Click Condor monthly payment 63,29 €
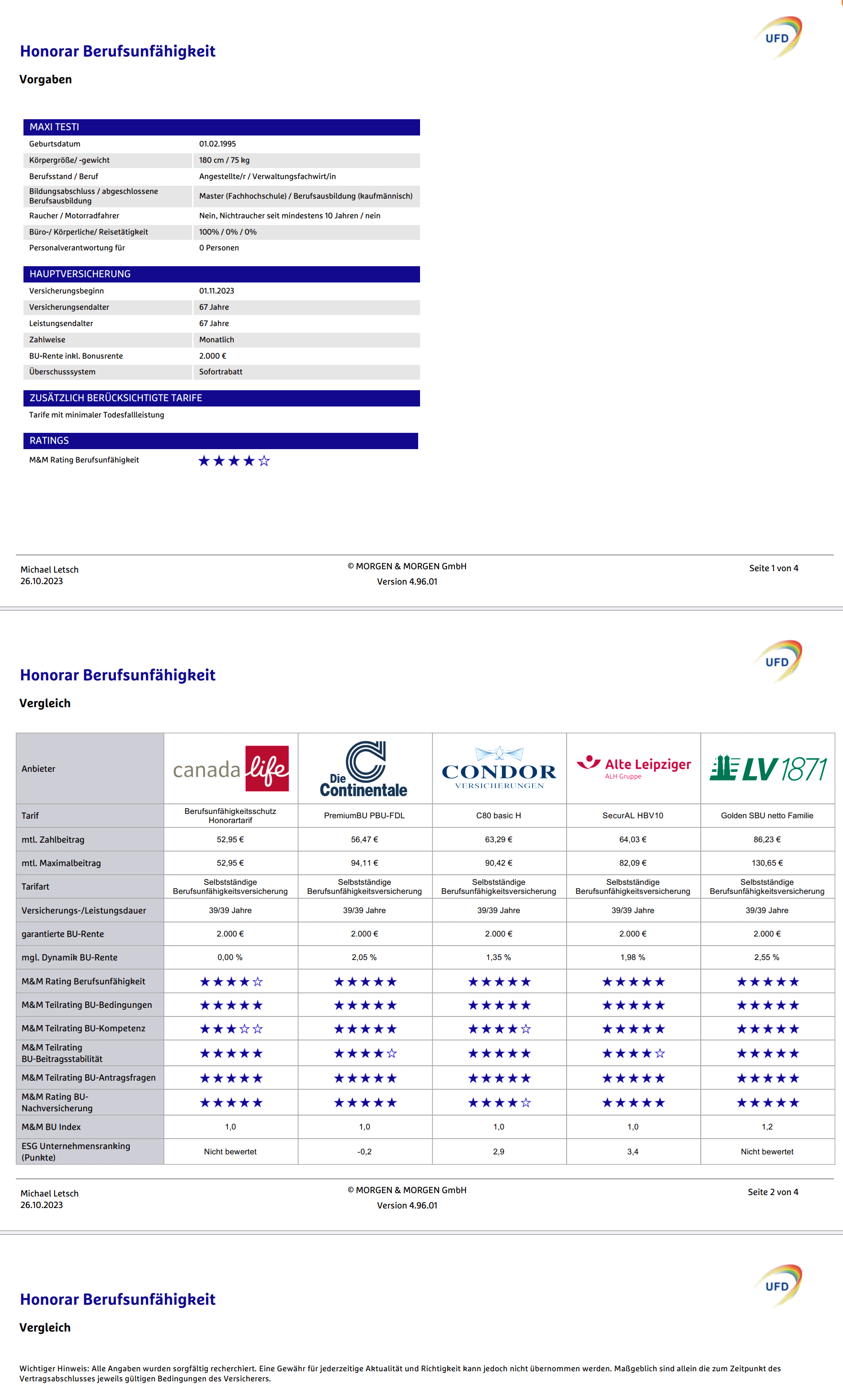Screen dimensions: 843x1400 coord(499,839)
